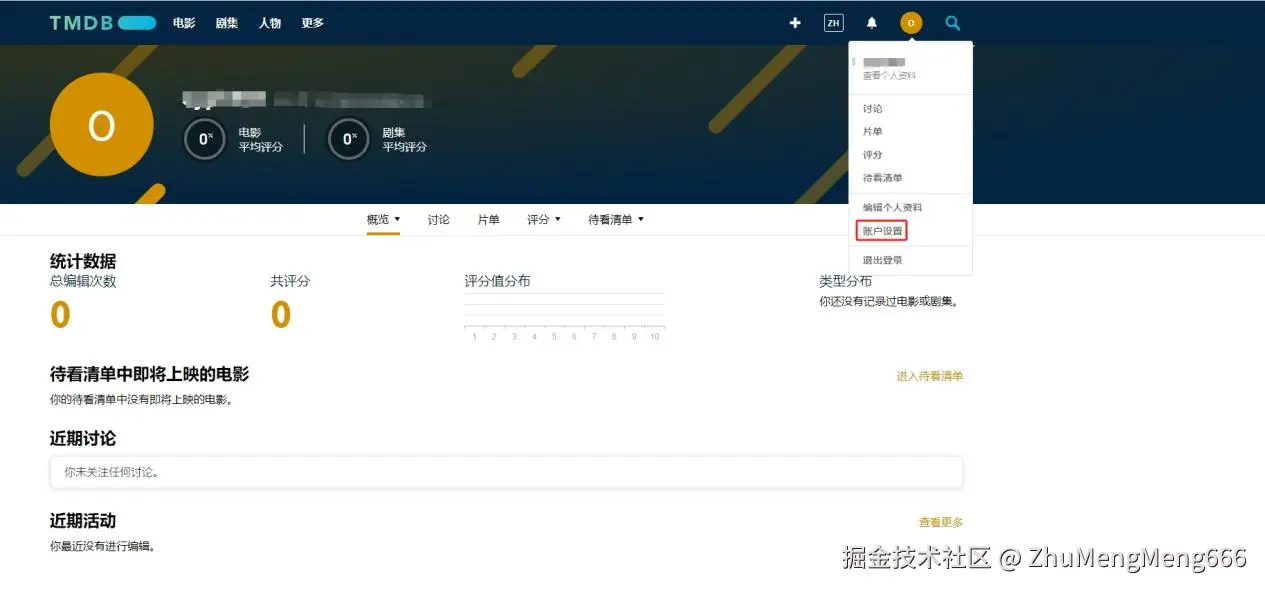Choose 待看清单 in the user dropdown
Screen dimensions: 1265x592
point(883,178)
